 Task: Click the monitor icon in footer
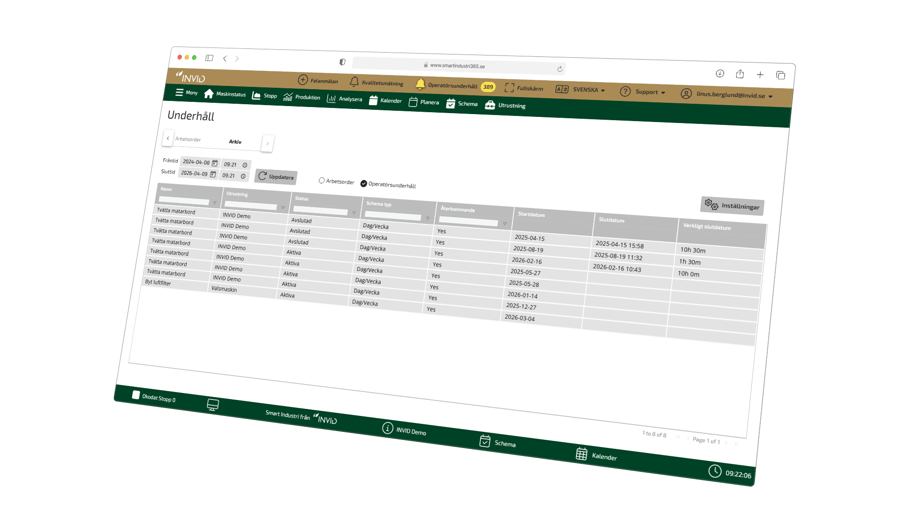213,405
